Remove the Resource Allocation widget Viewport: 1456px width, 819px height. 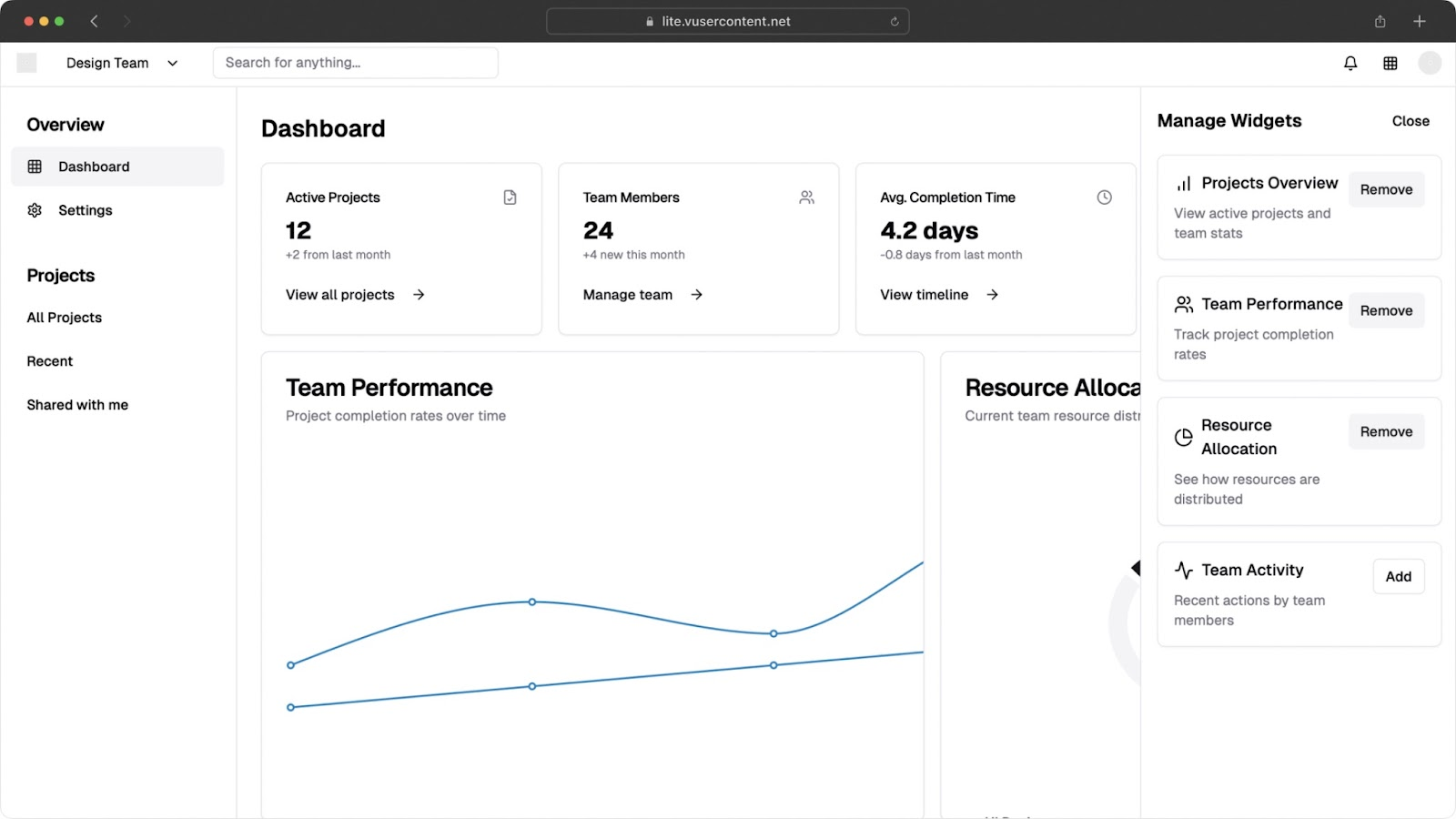click(1386, 431)
